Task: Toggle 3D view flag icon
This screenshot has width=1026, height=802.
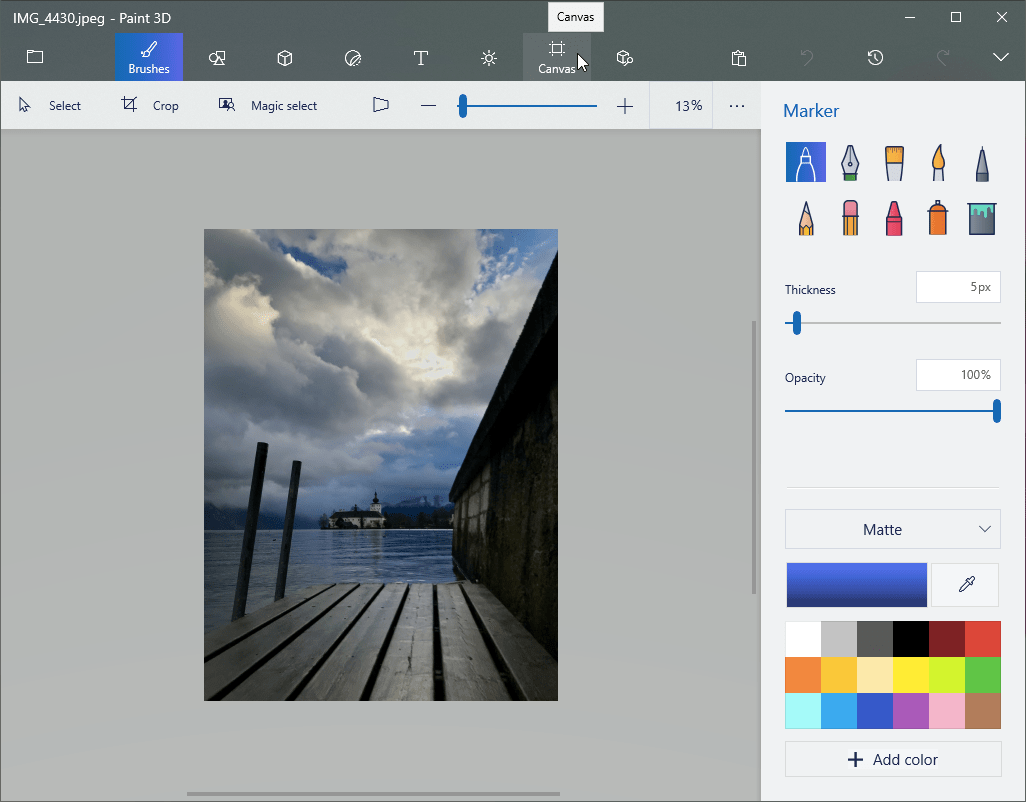Action: coord(381,105)
